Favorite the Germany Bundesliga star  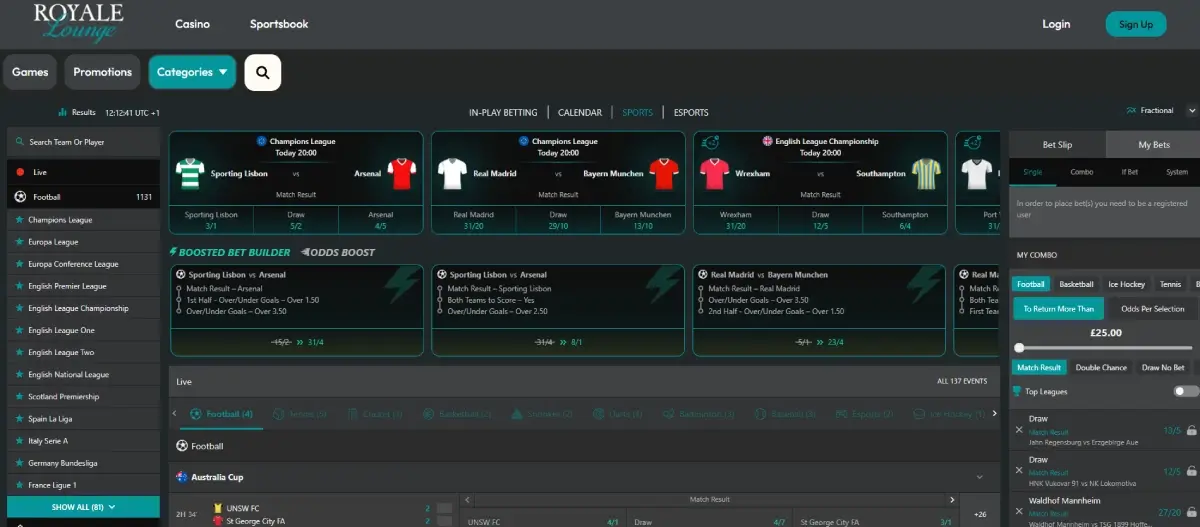18,463
